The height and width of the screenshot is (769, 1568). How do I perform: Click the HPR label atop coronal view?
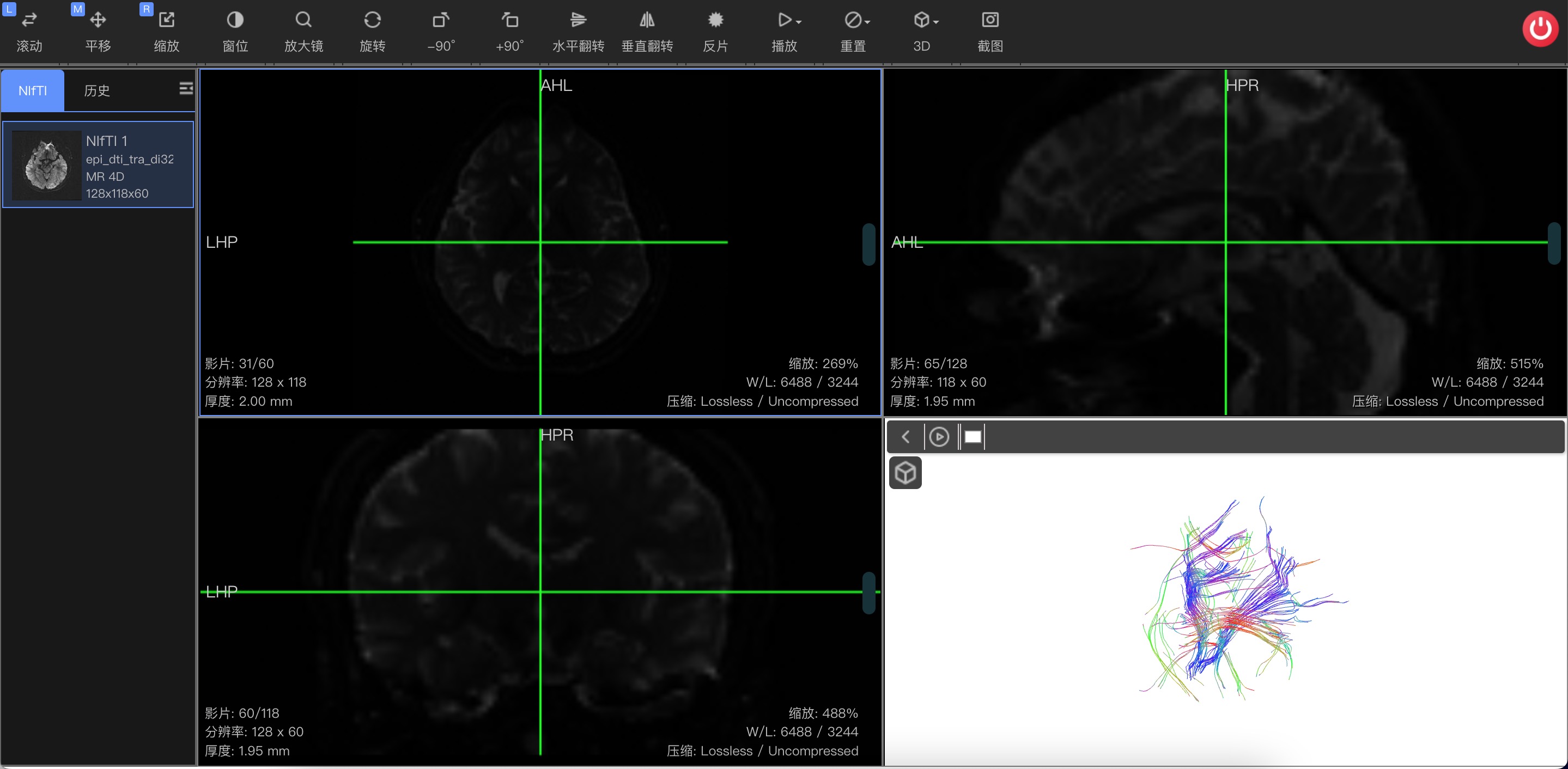(x=557, y=435)
